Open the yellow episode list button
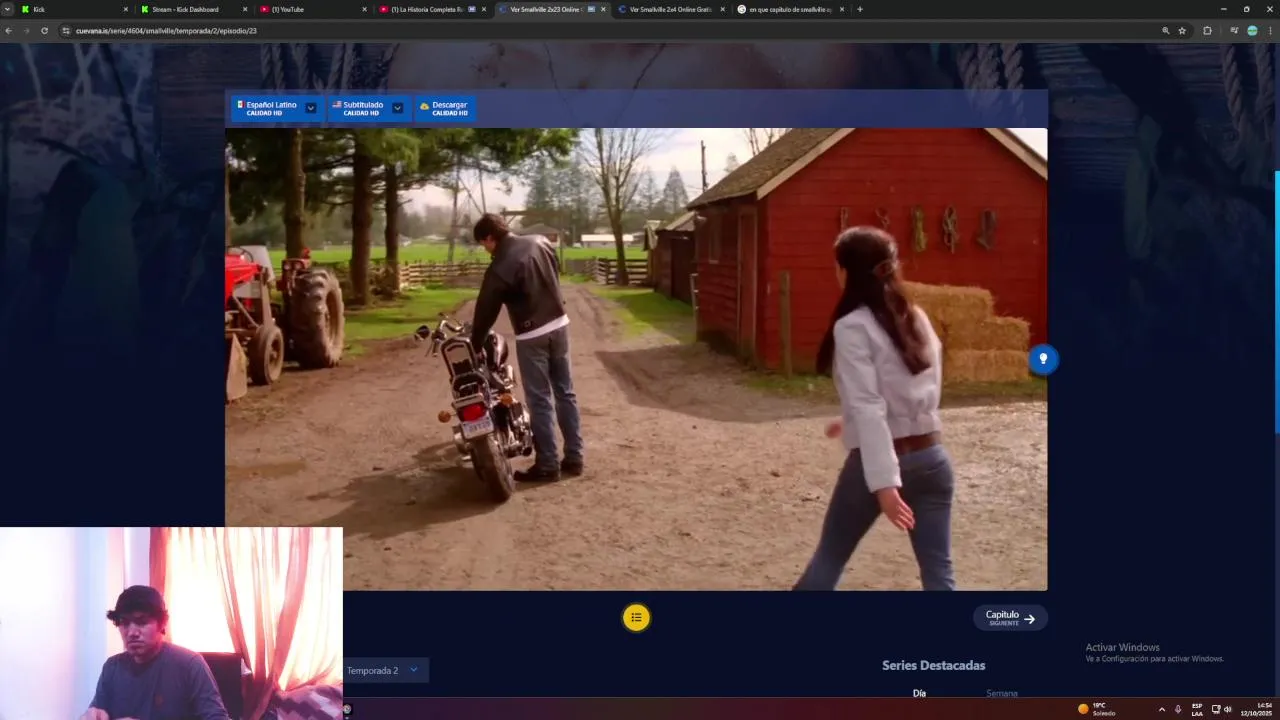 click(636, 617)
